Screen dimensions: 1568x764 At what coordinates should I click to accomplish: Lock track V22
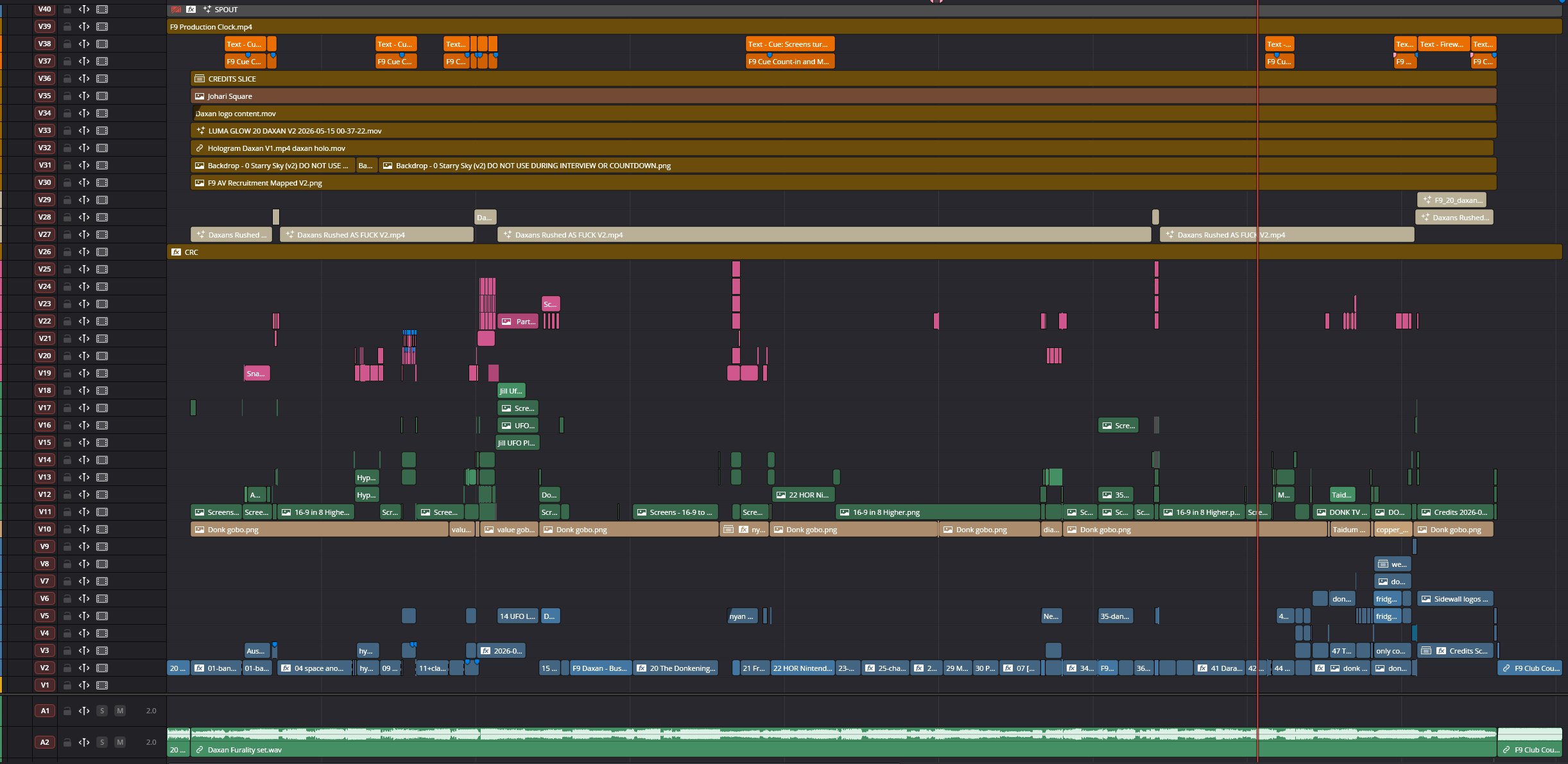67,321
